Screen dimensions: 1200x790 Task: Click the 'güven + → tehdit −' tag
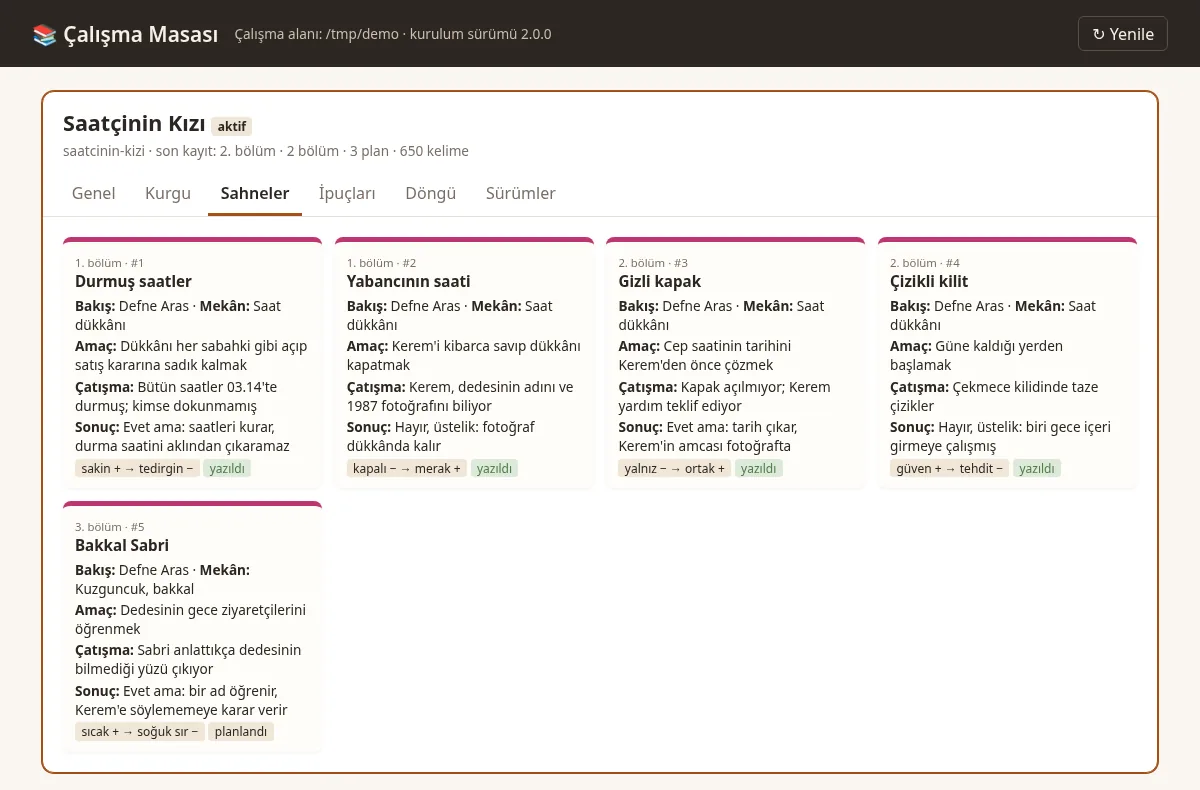[x=949, y=468]
